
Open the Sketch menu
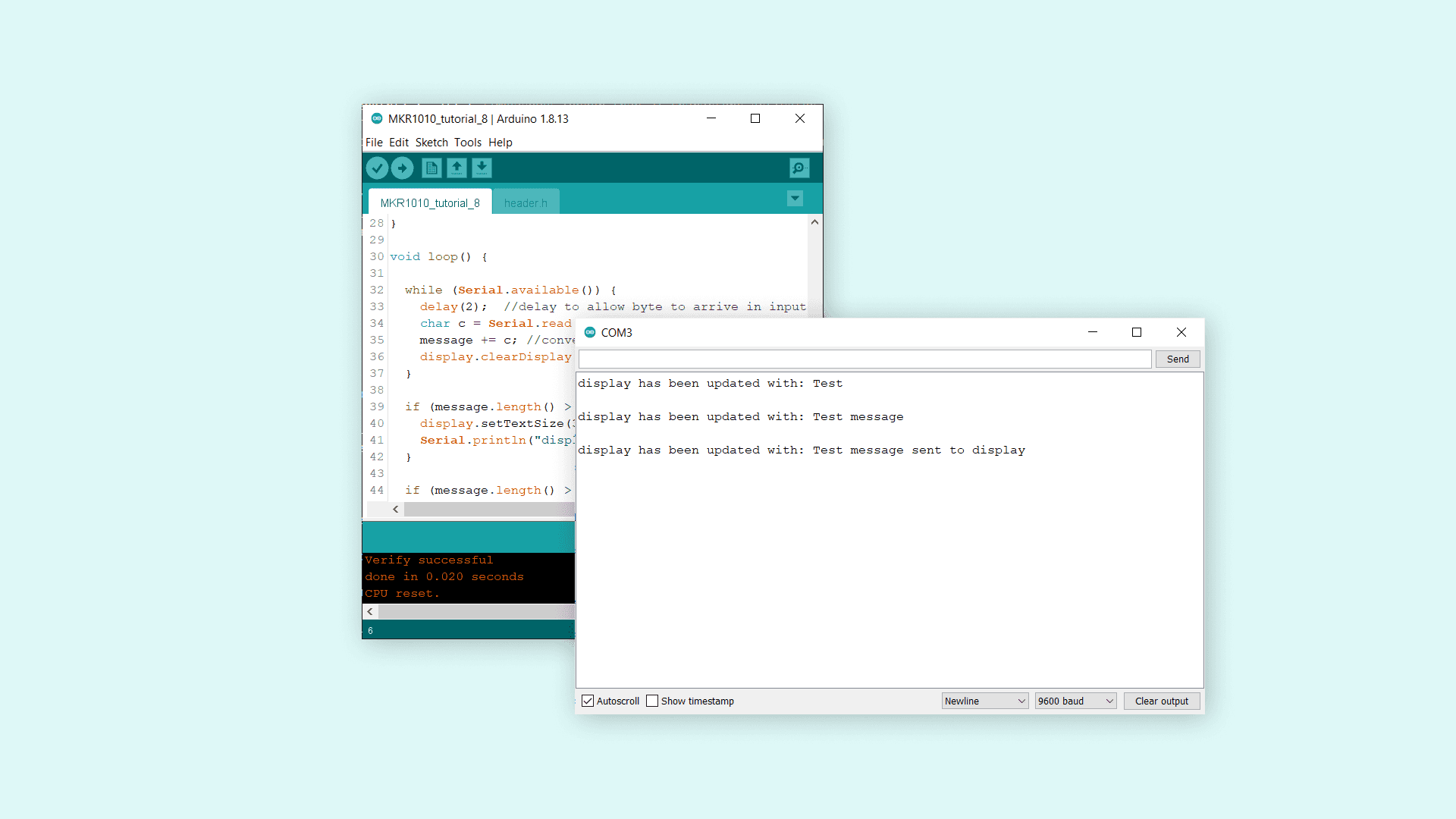click(x=431, y=143)
